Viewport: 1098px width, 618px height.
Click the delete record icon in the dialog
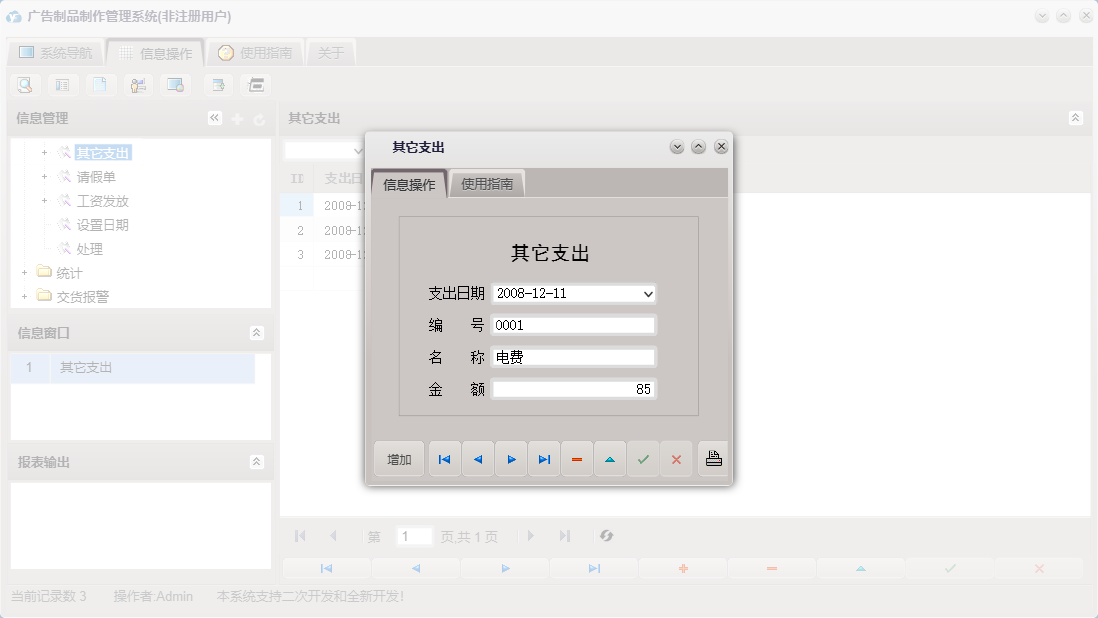pos(577,459)
